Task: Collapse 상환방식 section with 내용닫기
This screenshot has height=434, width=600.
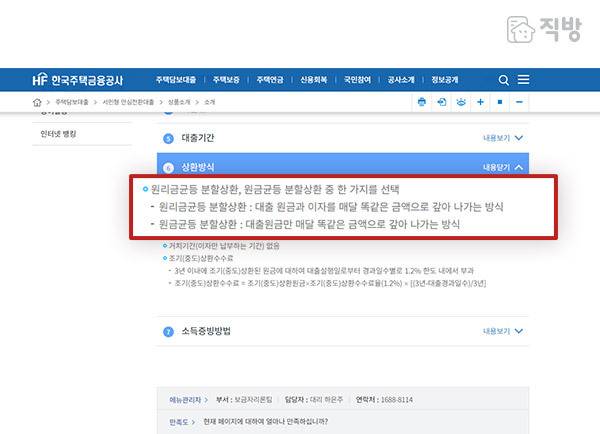Action: click(496, 167)
